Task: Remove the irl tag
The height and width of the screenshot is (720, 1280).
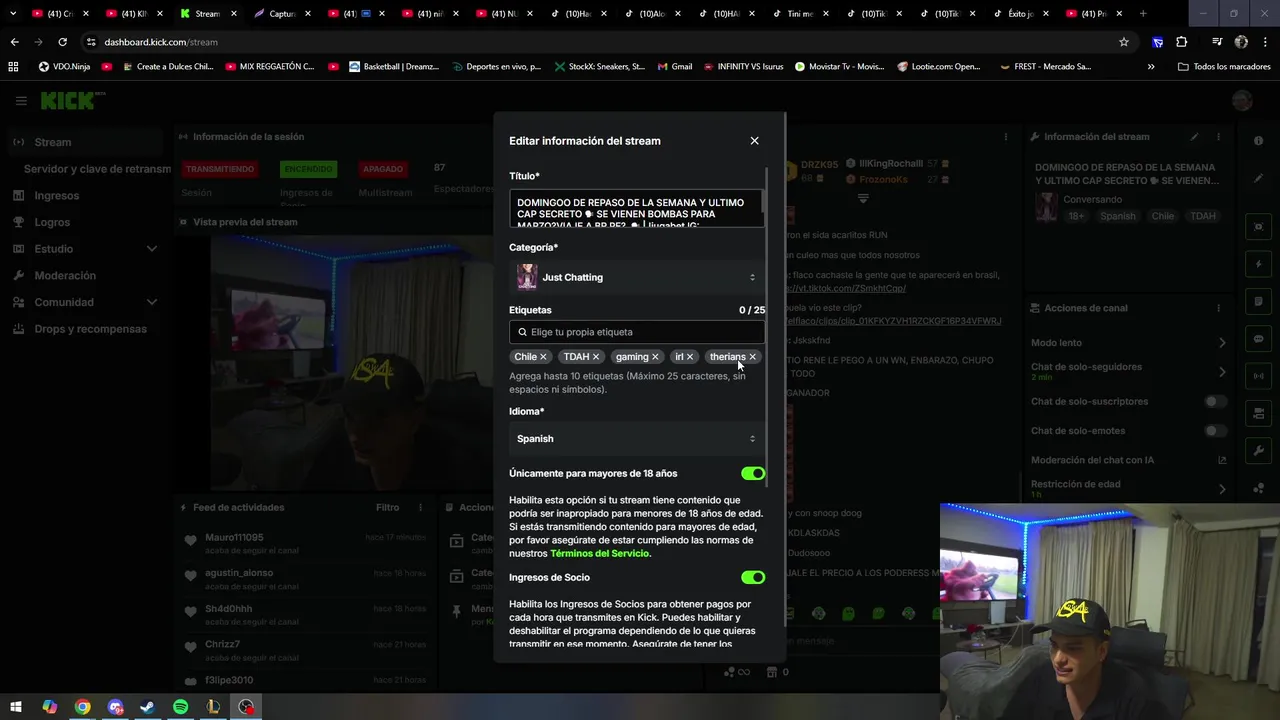Action: (x=689, y=357)
